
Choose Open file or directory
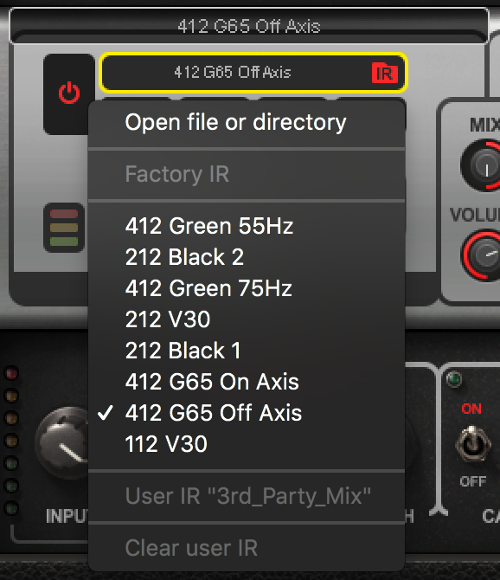click(x=246, y=122)
